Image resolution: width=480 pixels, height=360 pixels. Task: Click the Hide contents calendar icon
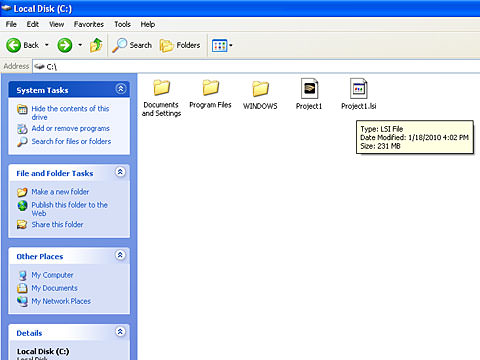[22, 109]
